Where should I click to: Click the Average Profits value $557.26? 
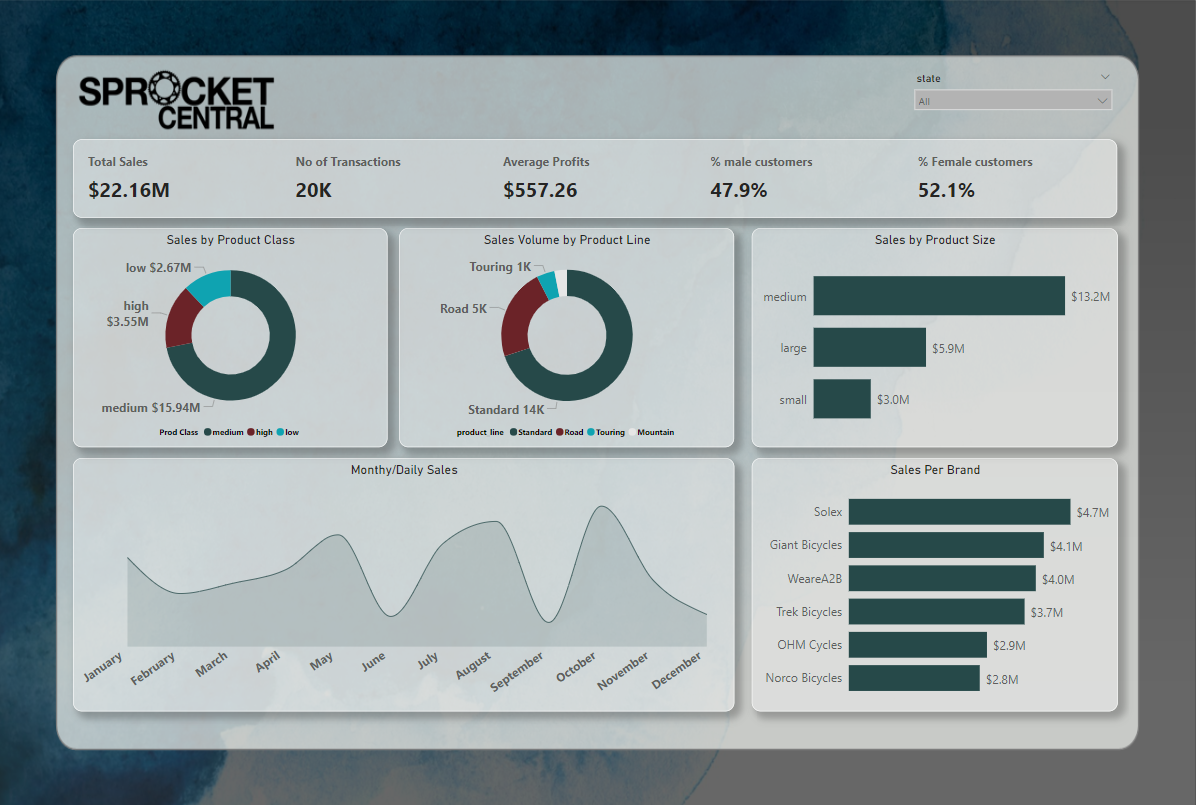[540, 190]
